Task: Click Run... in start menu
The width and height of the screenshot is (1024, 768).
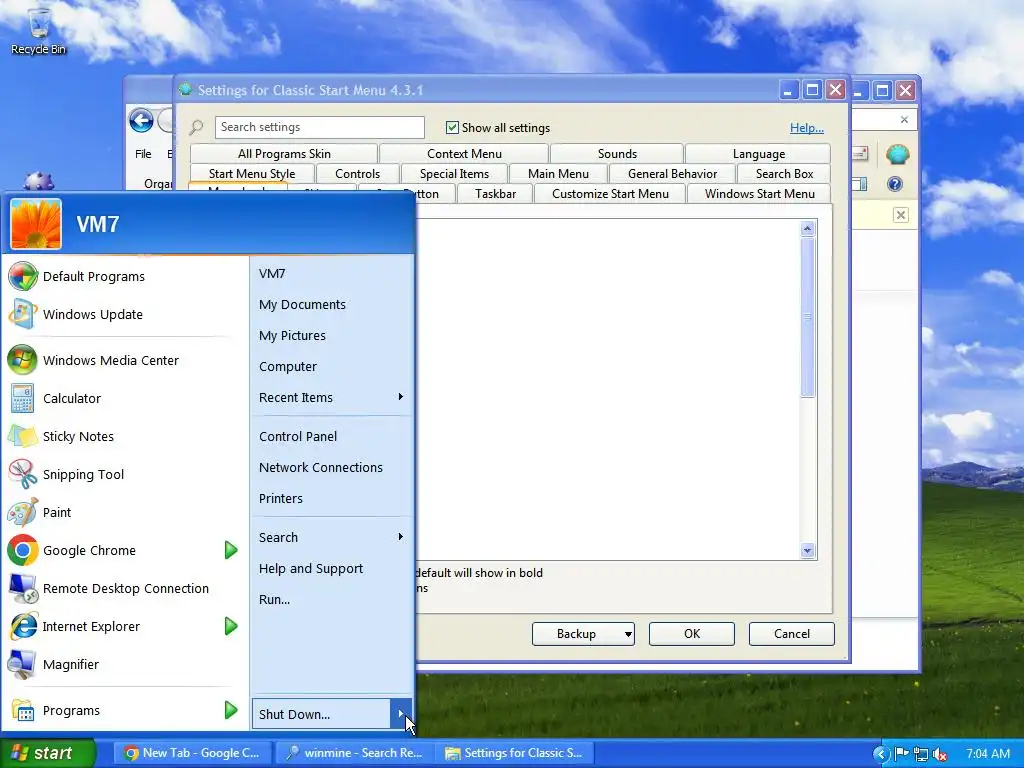Action: [332, 599]
